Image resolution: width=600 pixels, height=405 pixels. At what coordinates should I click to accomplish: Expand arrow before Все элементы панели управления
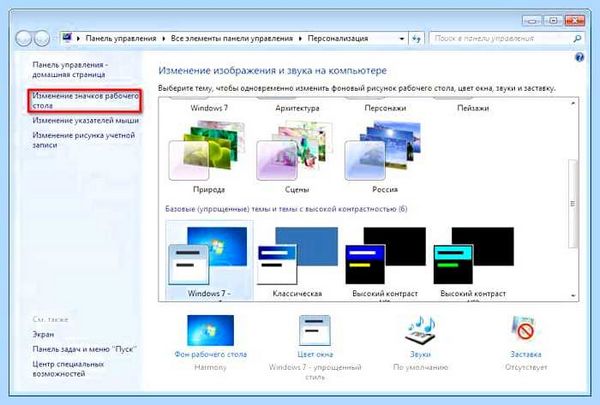pyautogui.click(x=164, y=39)
